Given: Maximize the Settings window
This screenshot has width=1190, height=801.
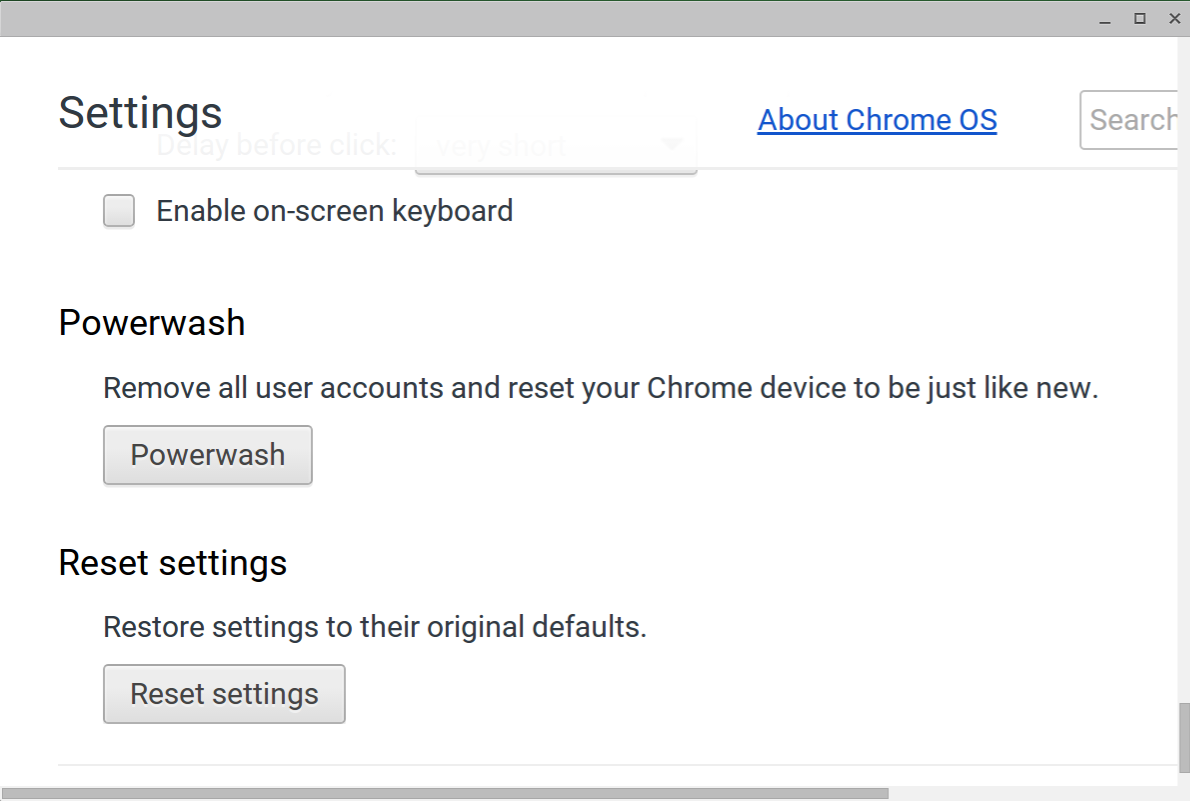Looking at the screenshot, I should tap(1139, 19).
